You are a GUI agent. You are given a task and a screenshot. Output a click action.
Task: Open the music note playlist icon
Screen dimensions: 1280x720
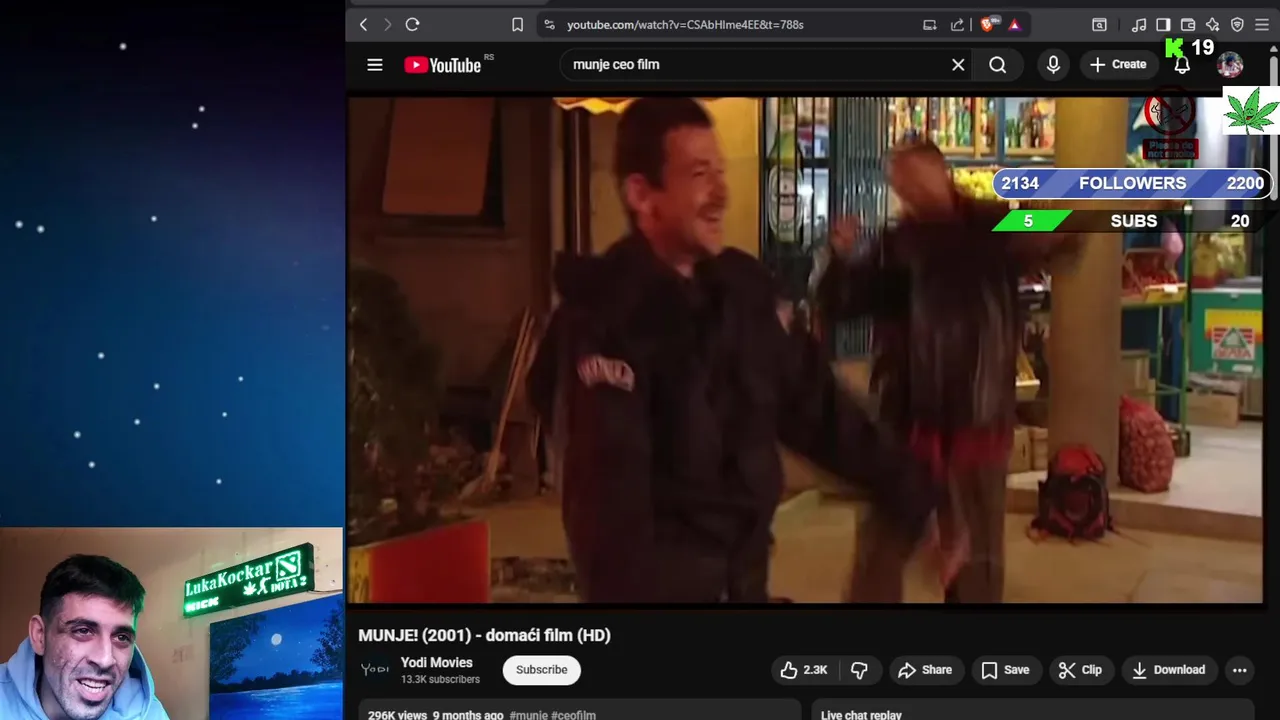pyautogui.click(x=1139, y=25)
